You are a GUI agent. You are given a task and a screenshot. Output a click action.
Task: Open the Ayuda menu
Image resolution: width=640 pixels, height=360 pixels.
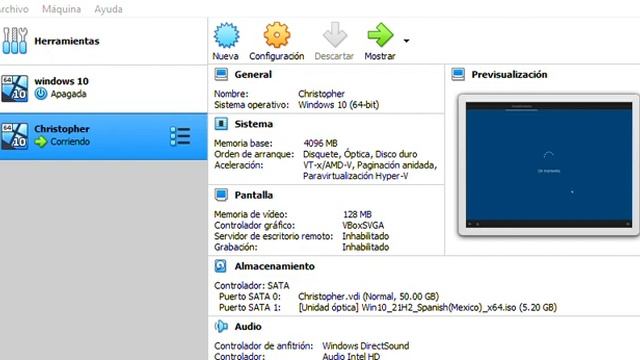coord(108,9)
